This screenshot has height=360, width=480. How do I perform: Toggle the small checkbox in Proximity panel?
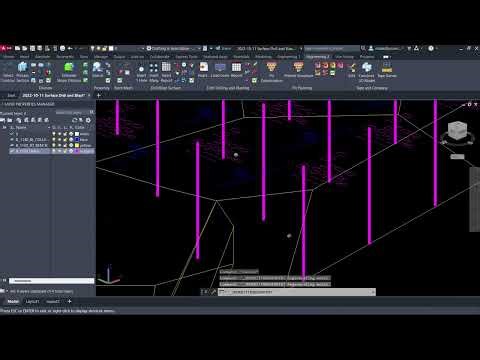click(108, 81)
